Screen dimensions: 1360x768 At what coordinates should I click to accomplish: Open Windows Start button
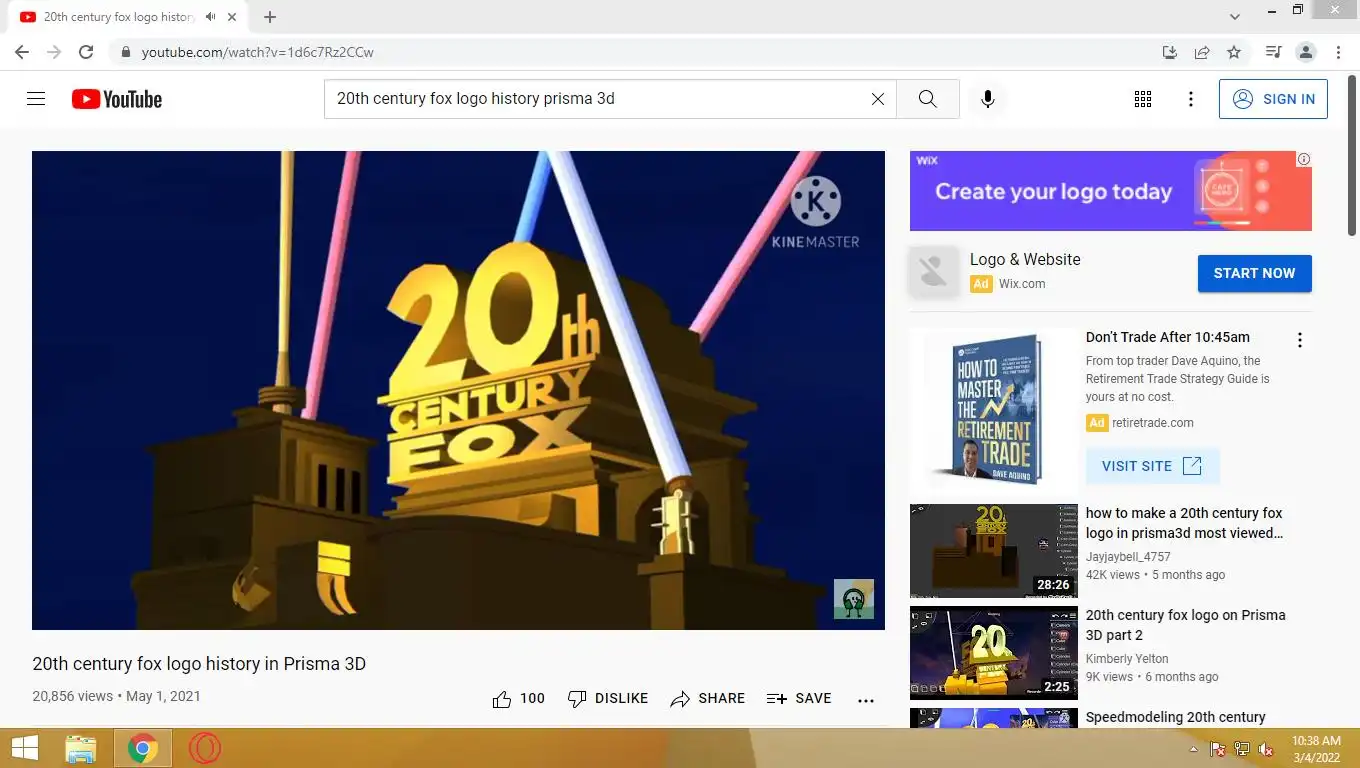[x=25, y=748]
